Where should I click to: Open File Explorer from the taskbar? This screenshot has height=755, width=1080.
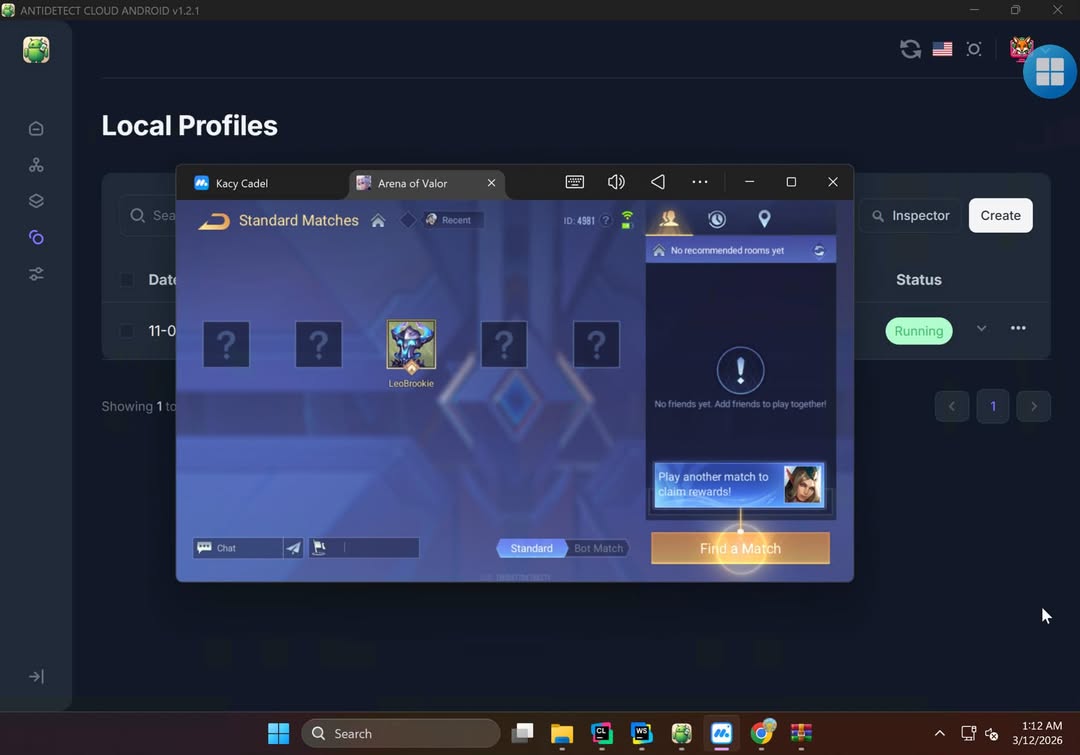tap(562, 734)
